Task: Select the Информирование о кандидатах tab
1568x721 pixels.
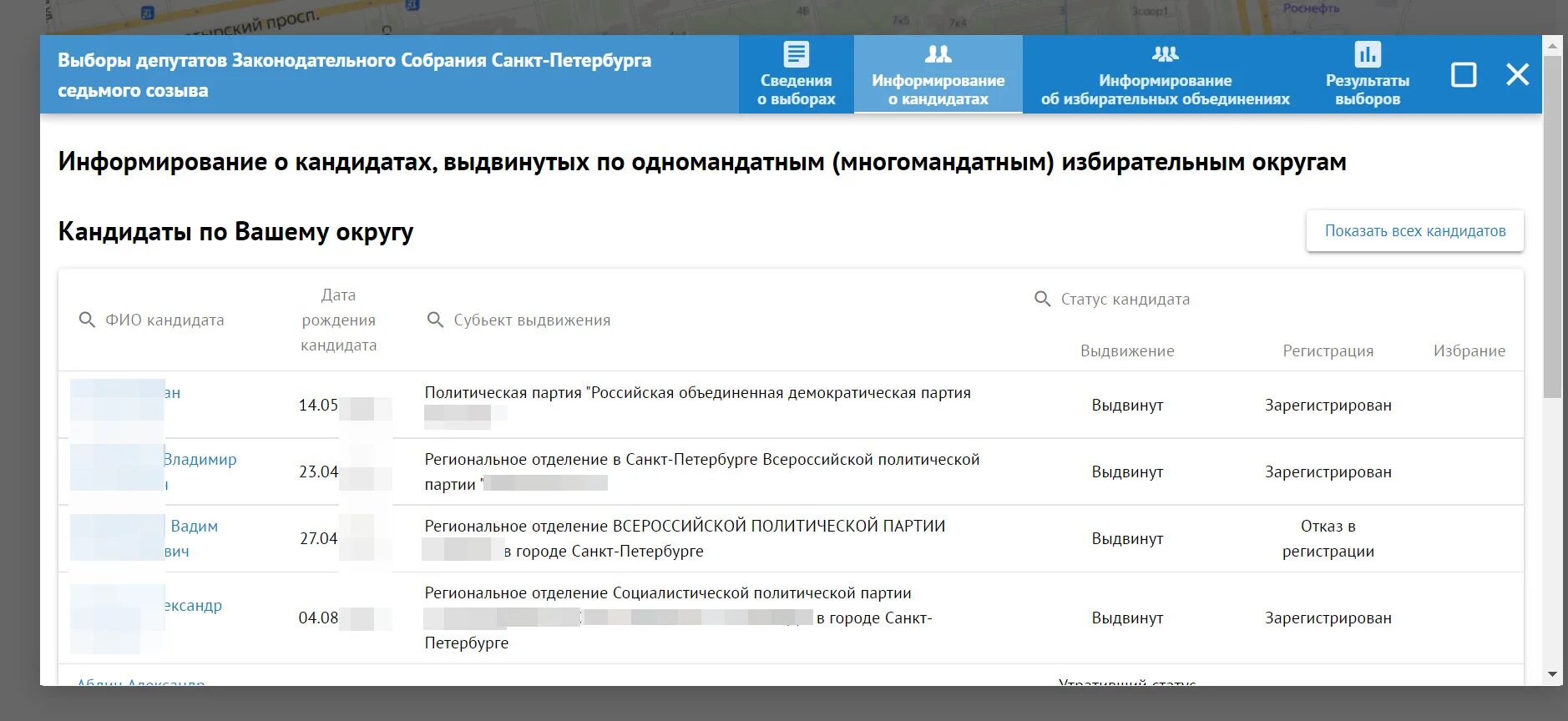Action: 938,74
